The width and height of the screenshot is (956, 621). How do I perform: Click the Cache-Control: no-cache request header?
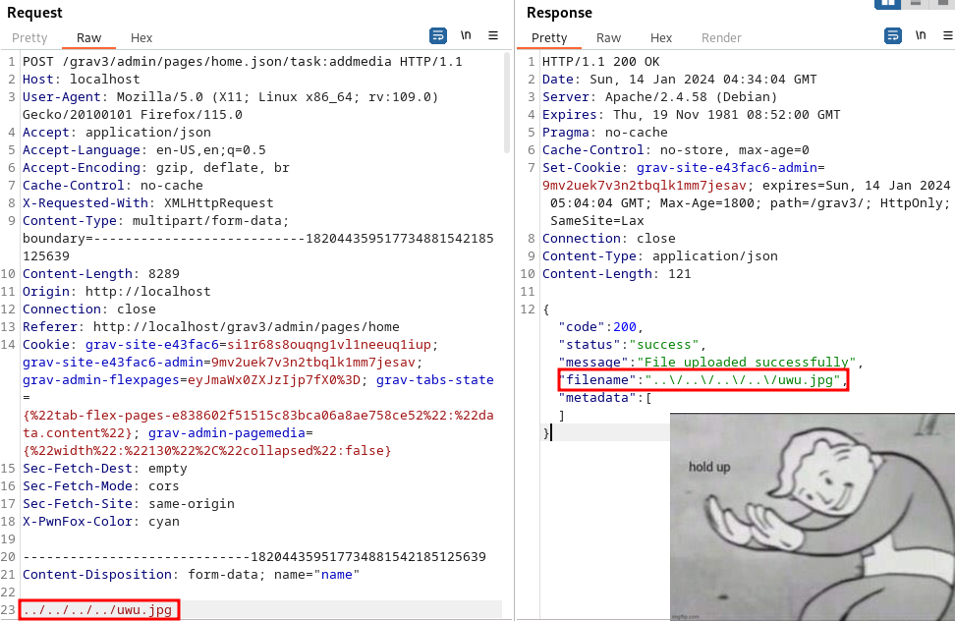click(x=113, y=185)
